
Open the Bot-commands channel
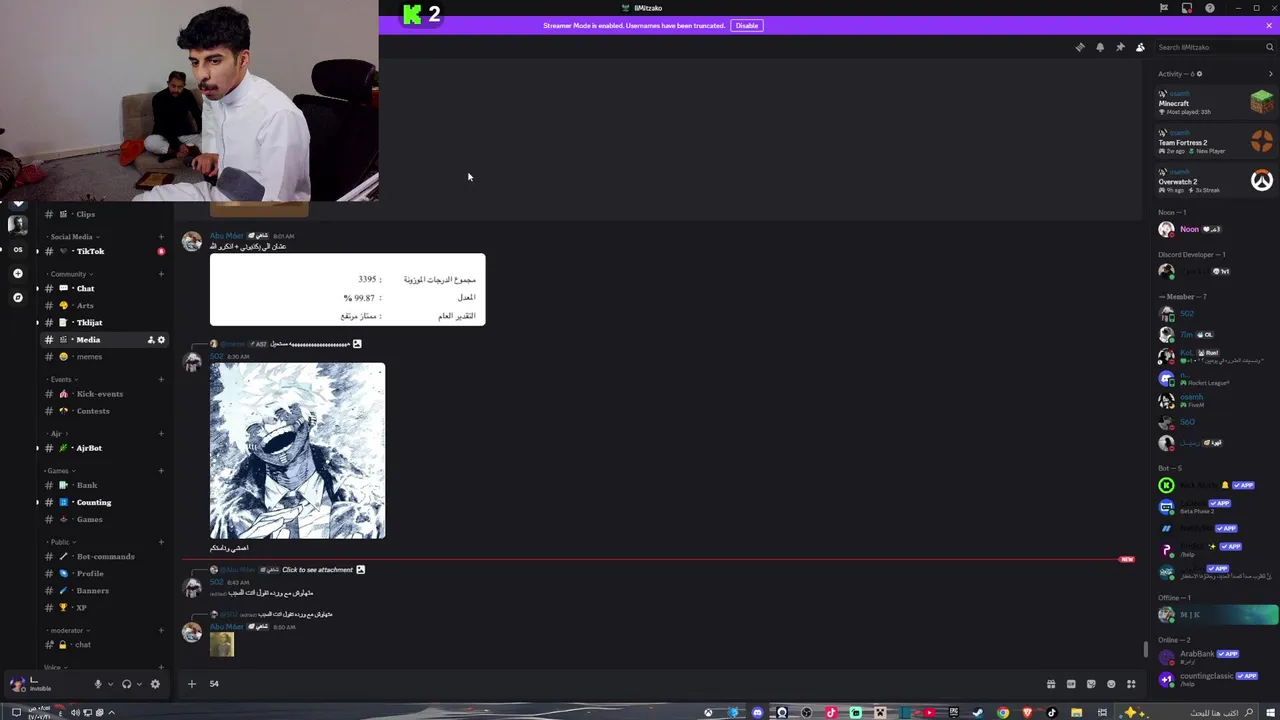point(105,556)
